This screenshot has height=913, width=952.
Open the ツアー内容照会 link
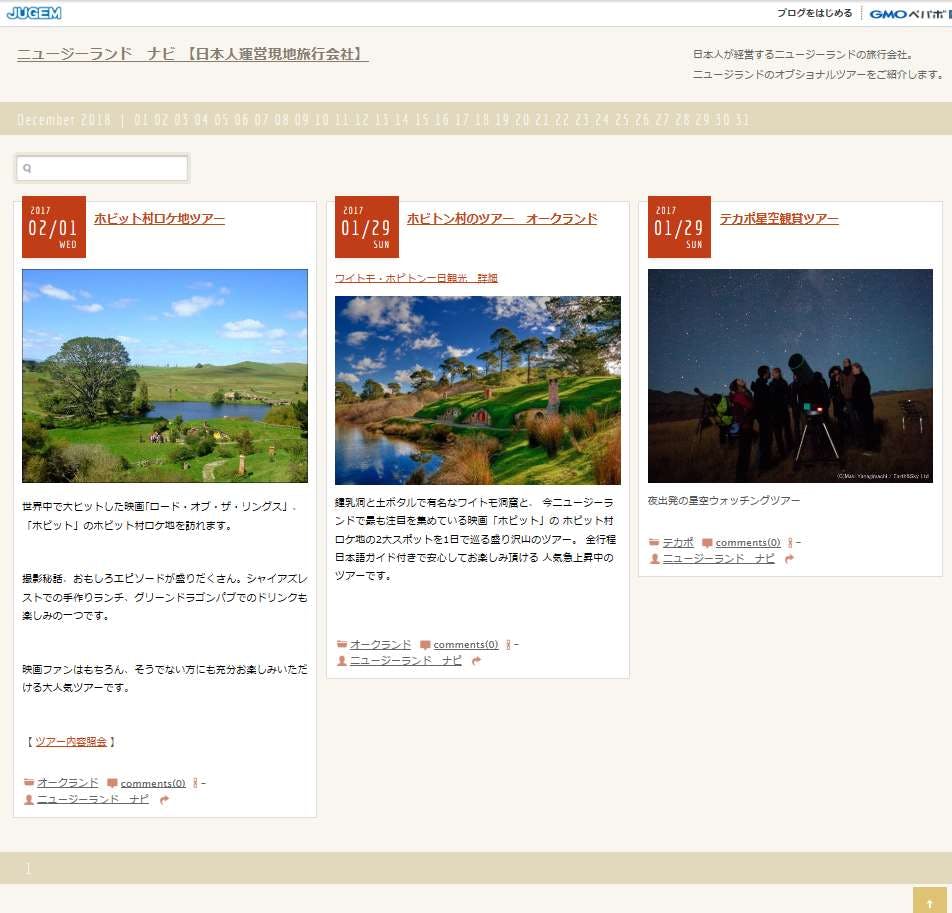click(71, 742)
